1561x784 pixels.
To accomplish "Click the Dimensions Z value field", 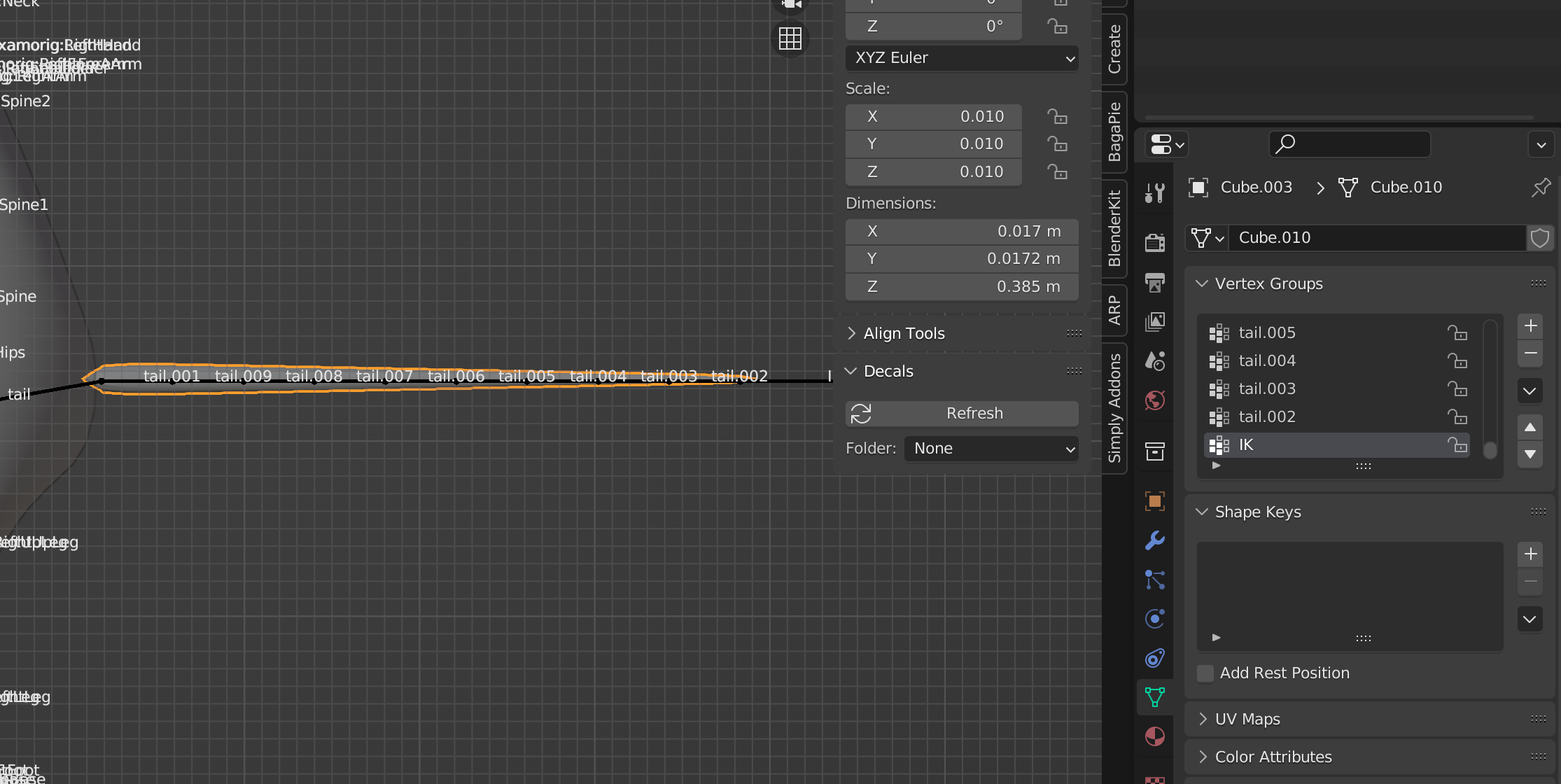I will (x=962, y=286).
